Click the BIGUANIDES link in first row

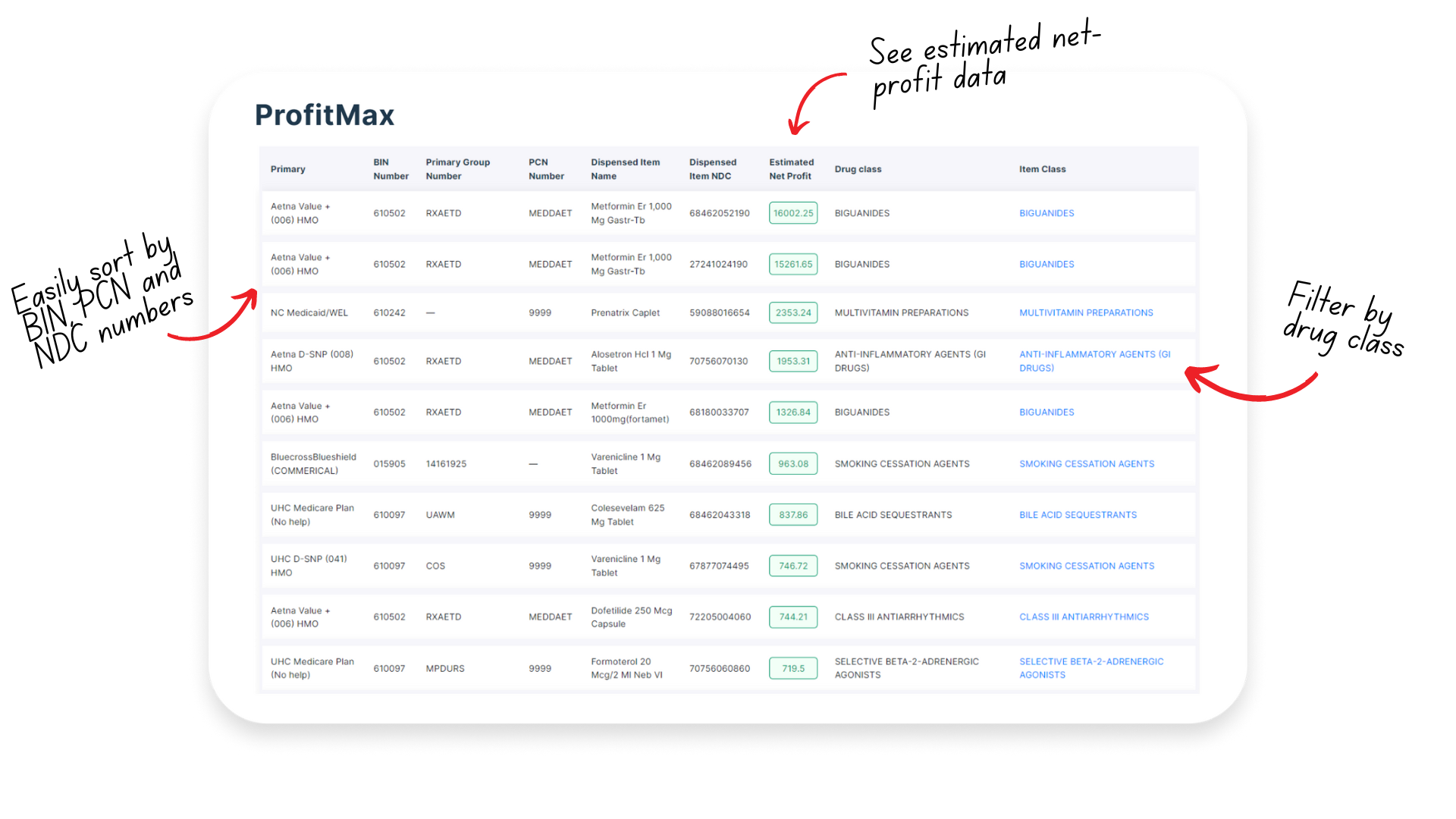tap(1046, 213)
